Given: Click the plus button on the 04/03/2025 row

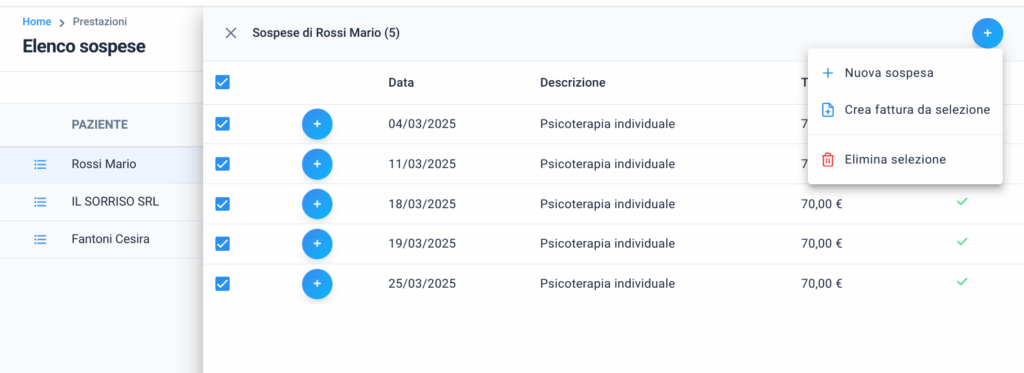Looking at the screenshot, I should click(317, 124).
